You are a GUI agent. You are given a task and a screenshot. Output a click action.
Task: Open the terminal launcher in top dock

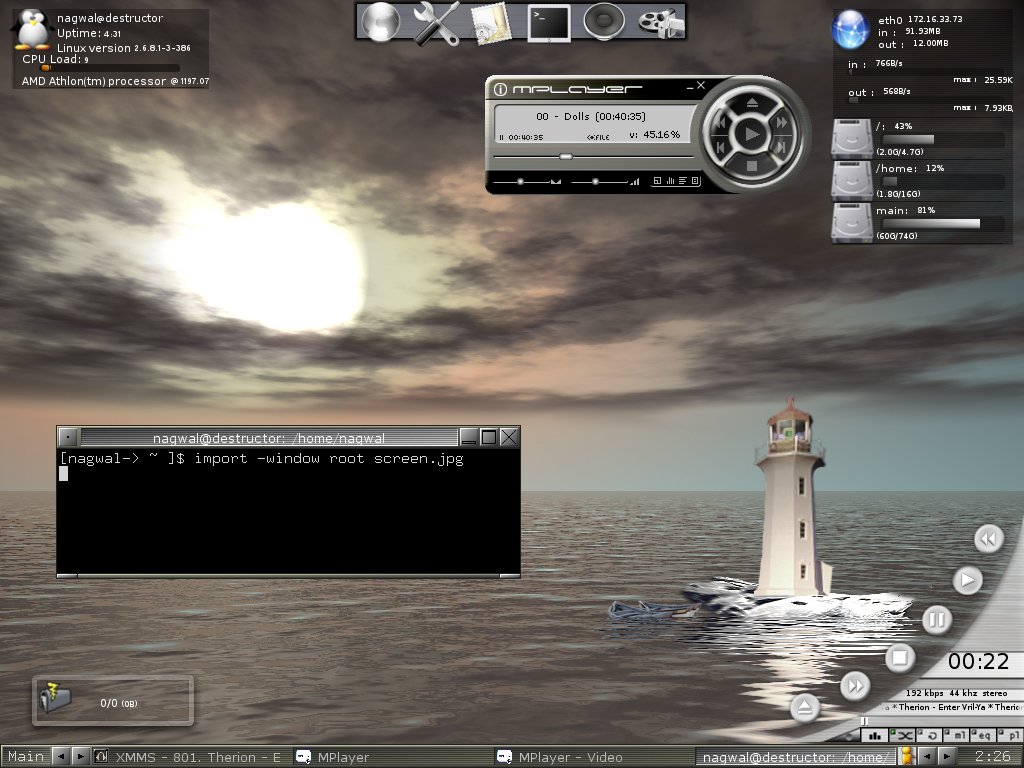click(549, 24)
